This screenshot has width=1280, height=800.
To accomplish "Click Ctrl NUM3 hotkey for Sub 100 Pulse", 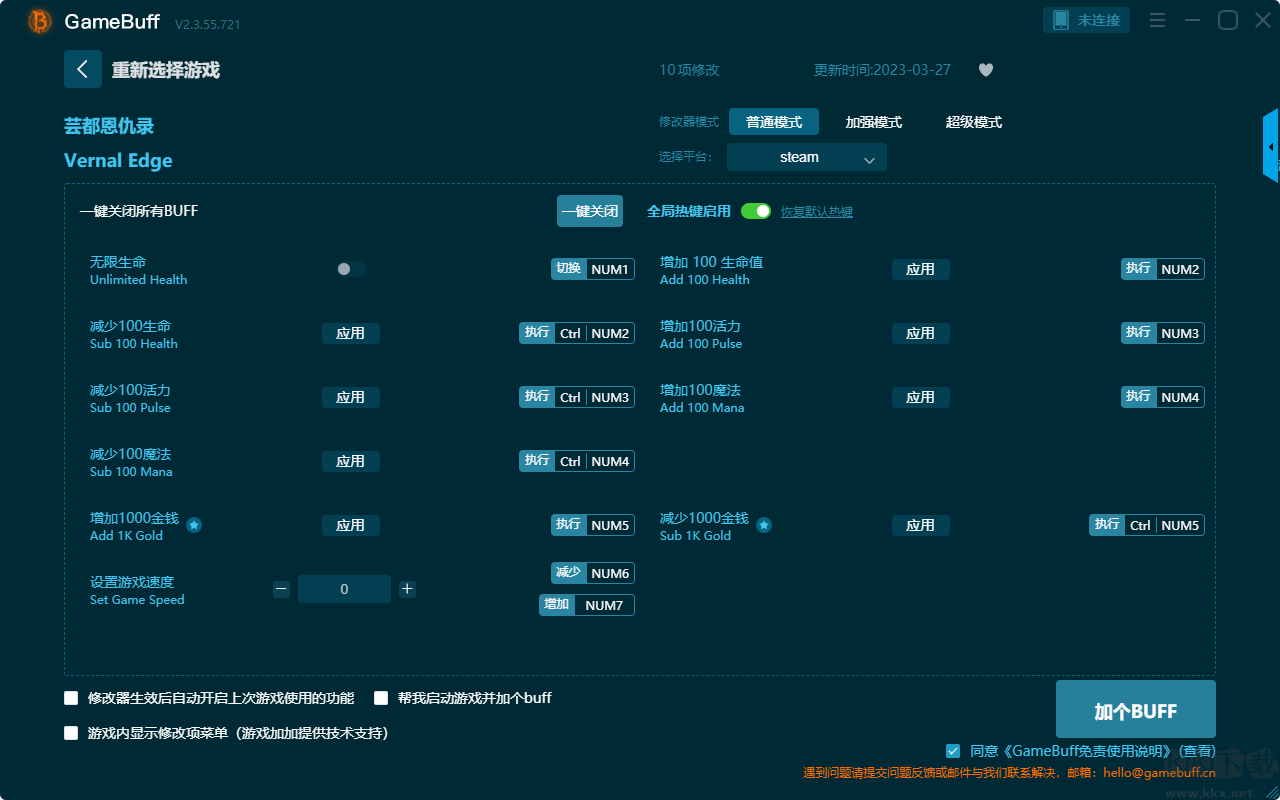I will (577, 397).
